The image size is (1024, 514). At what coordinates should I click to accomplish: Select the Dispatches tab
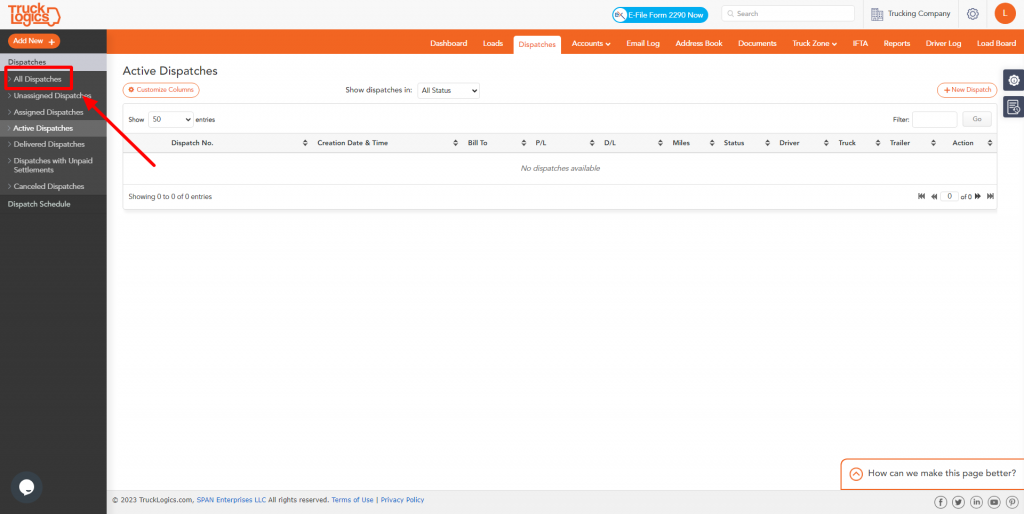click(x=537, y=44)
